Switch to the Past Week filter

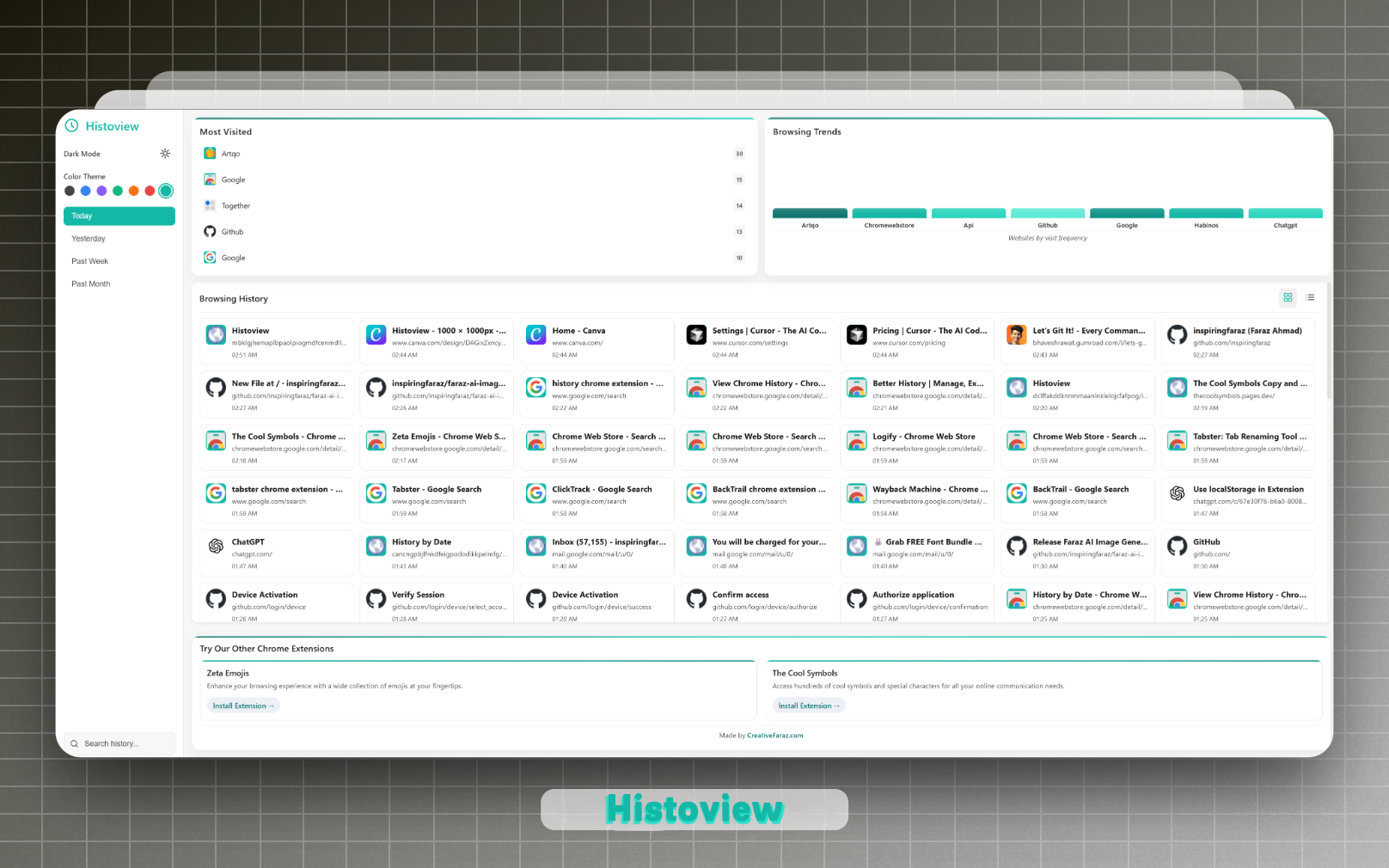[119, 261]
